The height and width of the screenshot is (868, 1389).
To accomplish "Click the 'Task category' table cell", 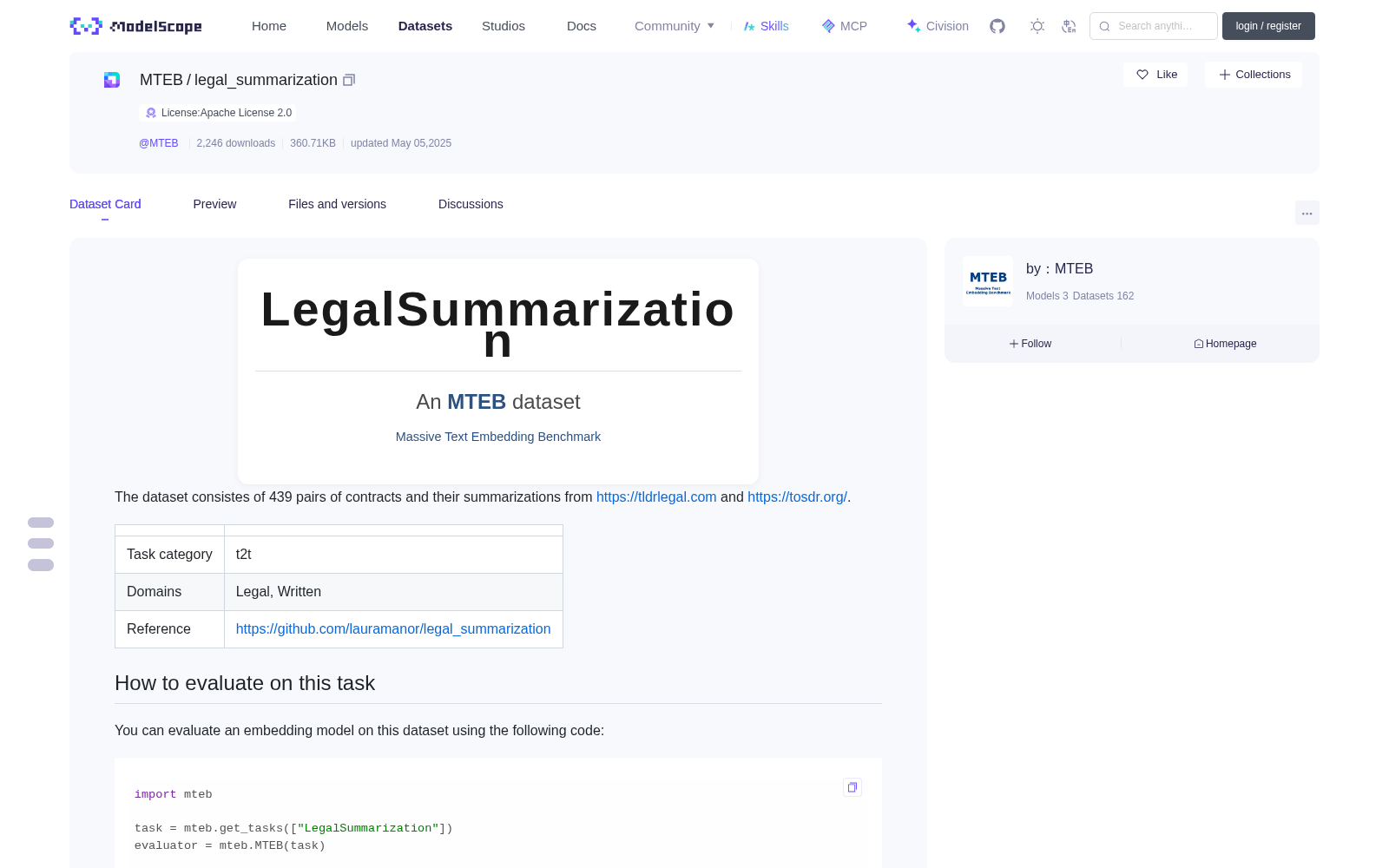I will 169,555.
